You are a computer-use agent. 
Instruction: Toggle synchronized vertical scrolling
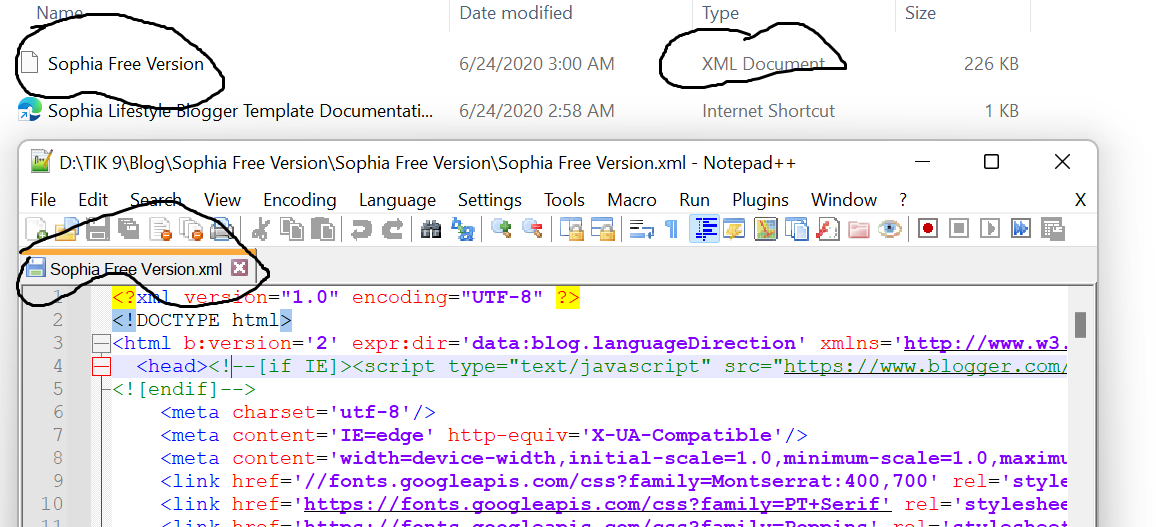pyautogui.click(x=571, y=229)
